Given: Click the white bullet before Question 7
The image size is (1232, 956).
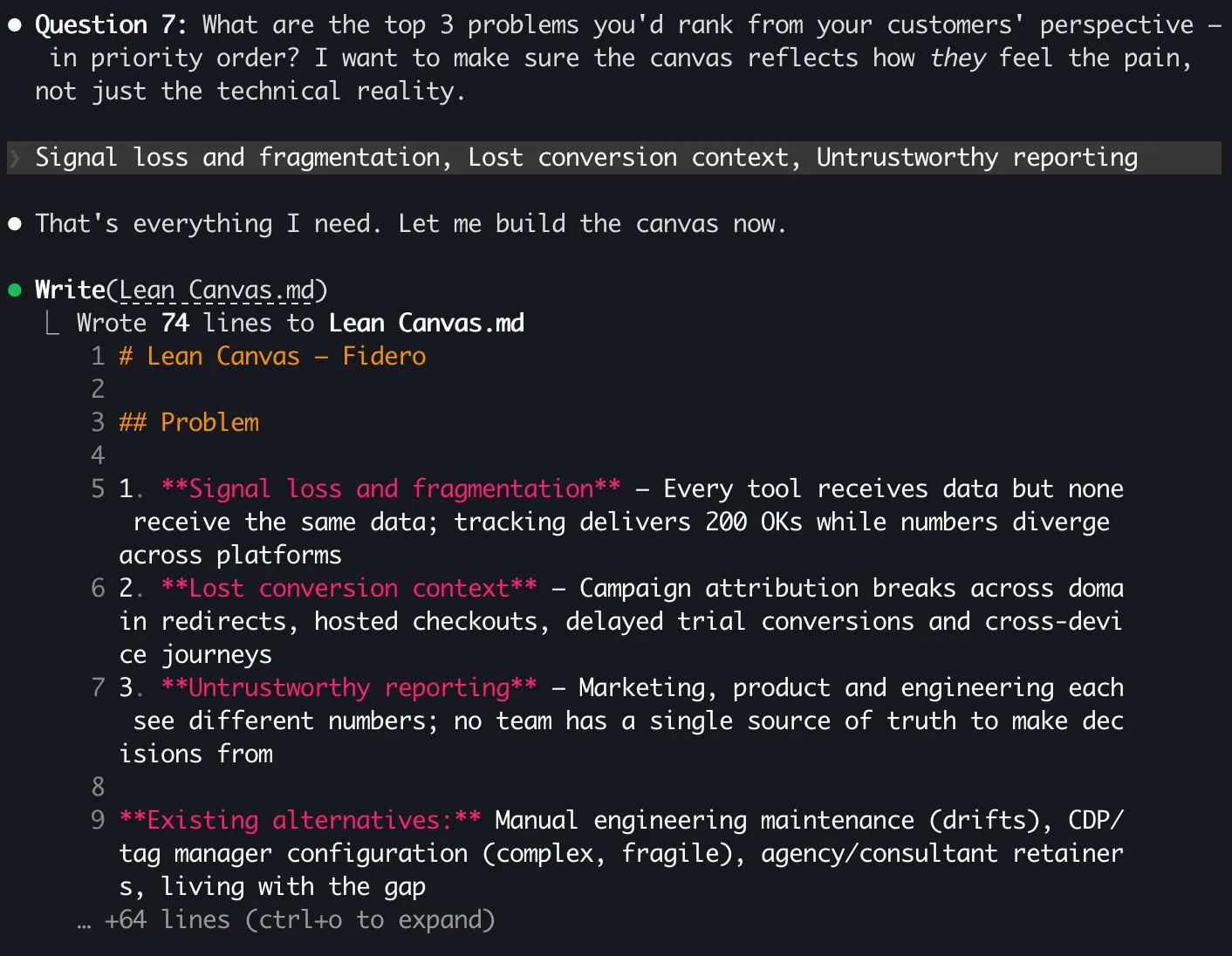Looking at the screenshot, I should (x=15, y=25).
